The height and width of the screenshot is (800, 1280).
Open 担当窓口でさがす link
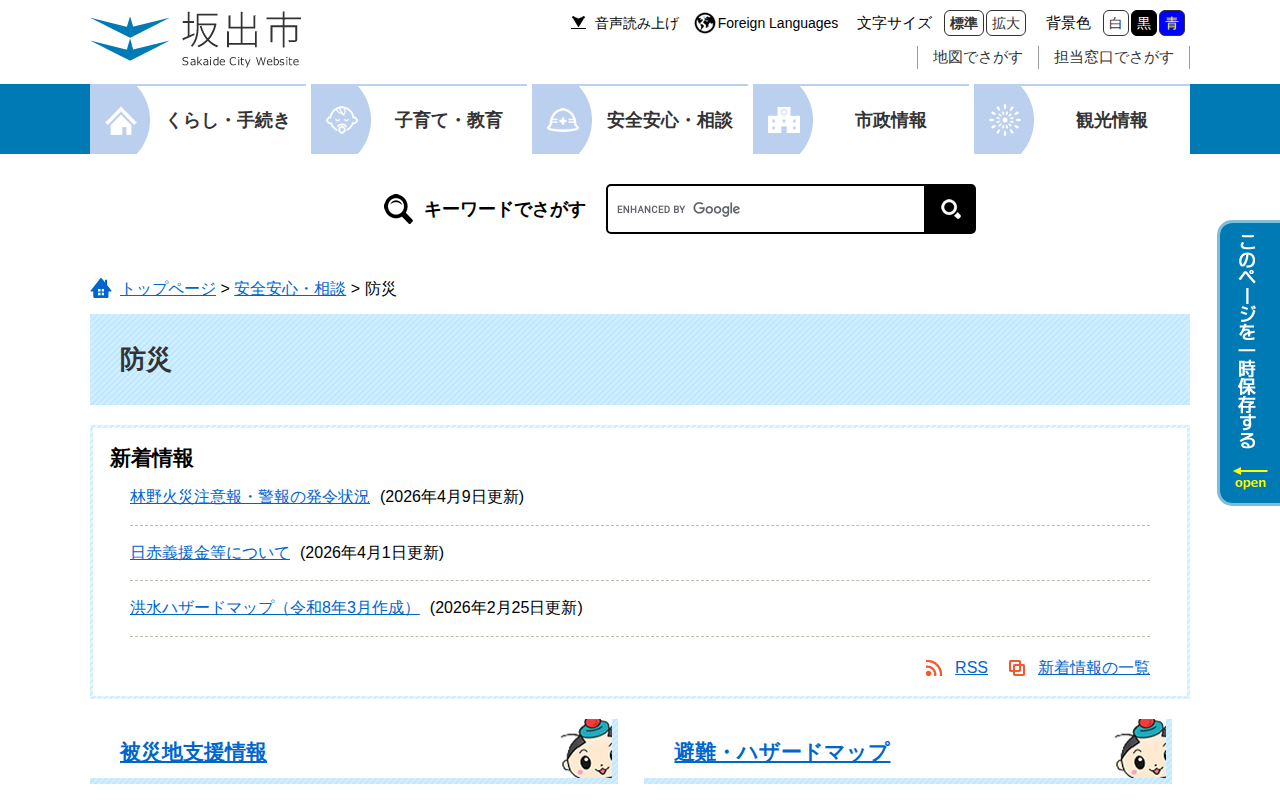[1114, 57]
